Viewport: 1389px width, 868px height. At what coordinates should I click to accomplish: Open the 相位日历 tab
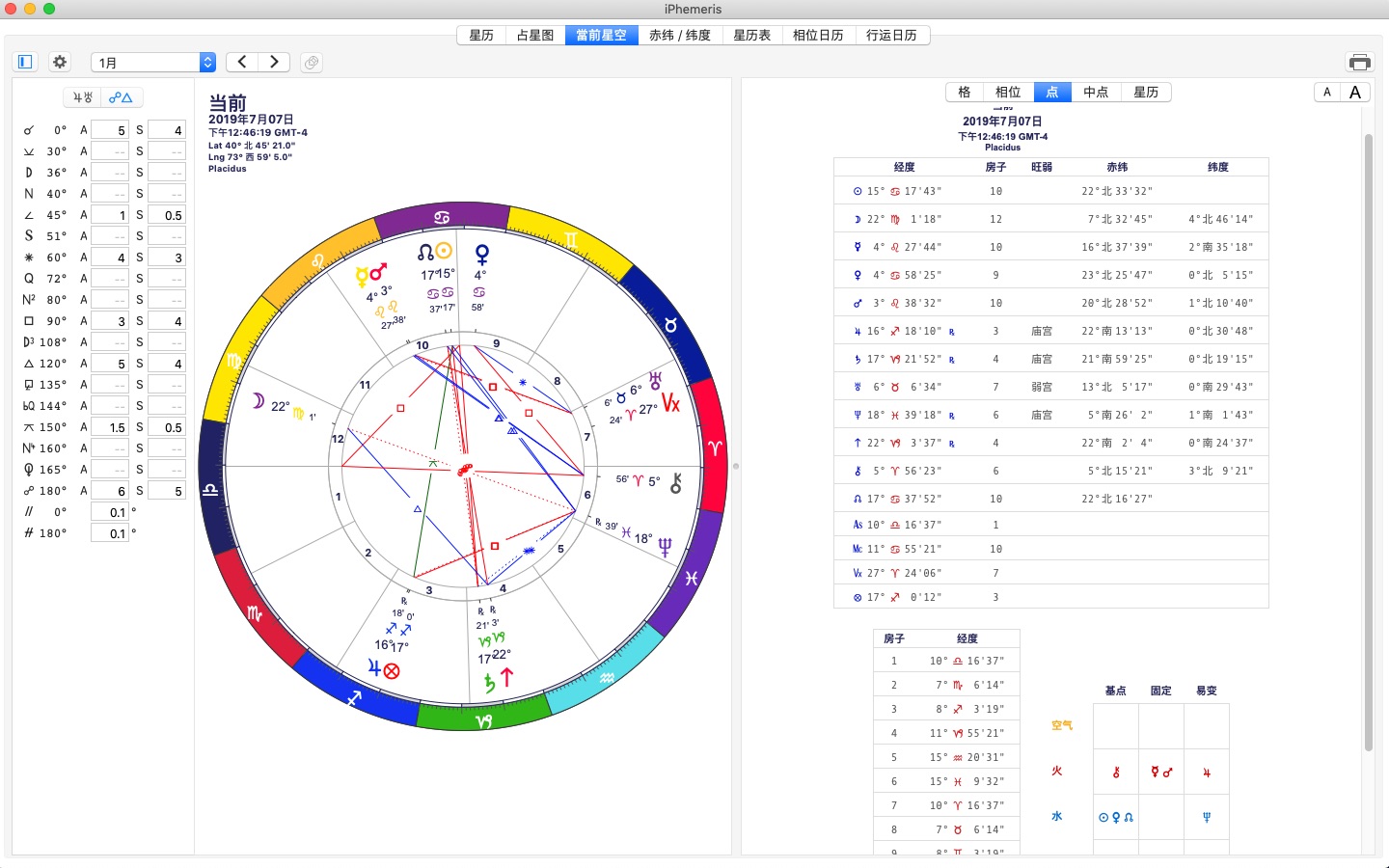point(818,36)
